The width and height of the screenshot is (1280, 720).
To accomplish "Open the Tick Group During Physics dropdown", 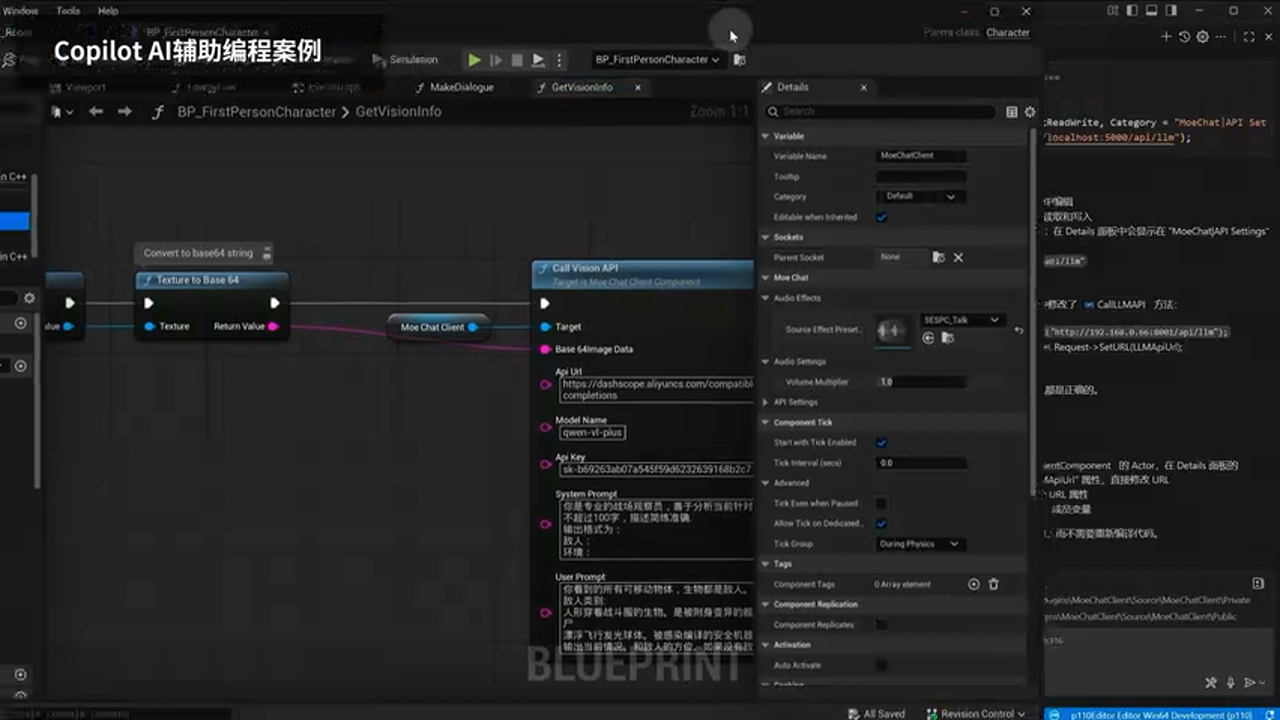I will tap(920, 544).
